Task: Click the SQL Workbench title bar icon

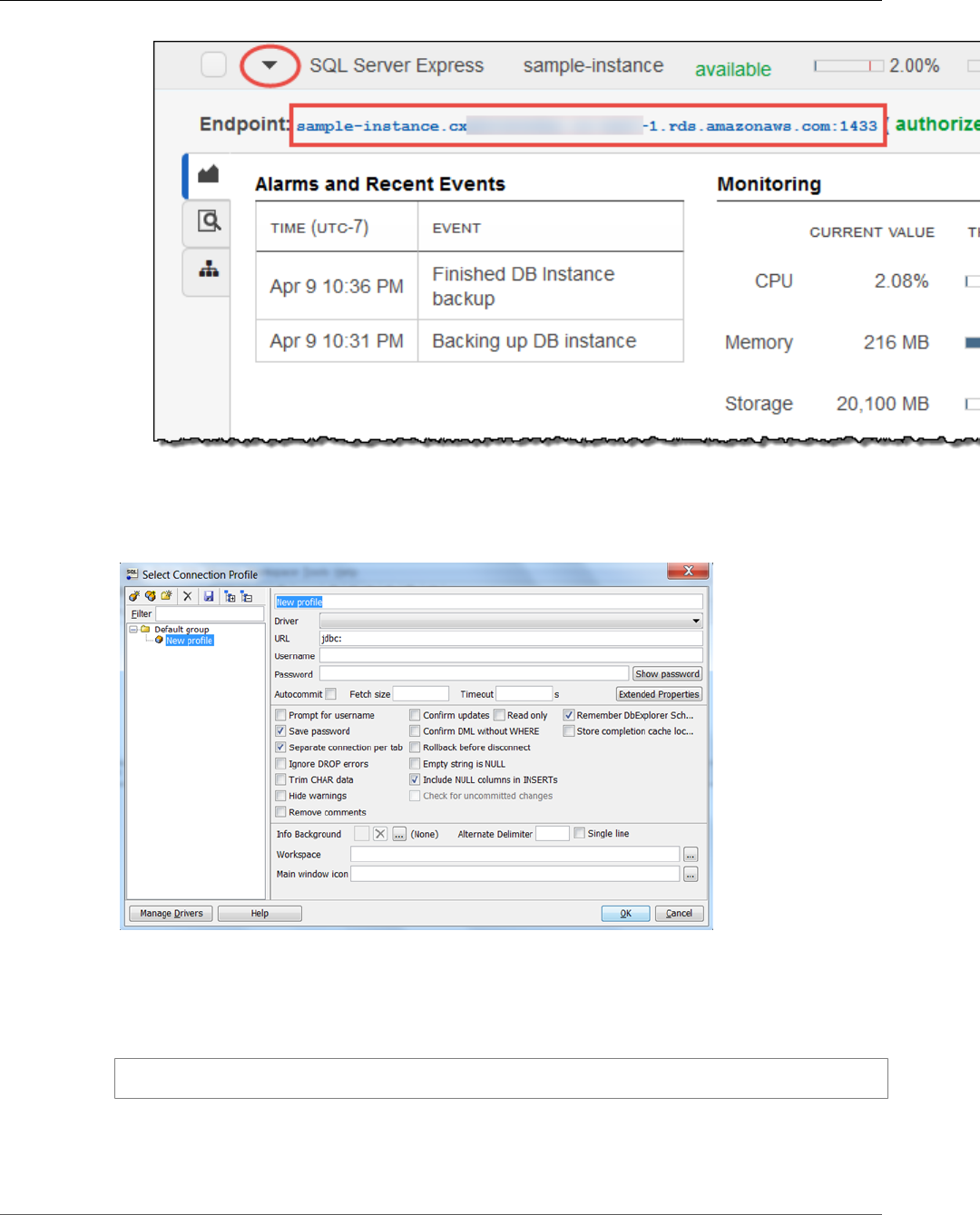Action: tap(132, 573)
